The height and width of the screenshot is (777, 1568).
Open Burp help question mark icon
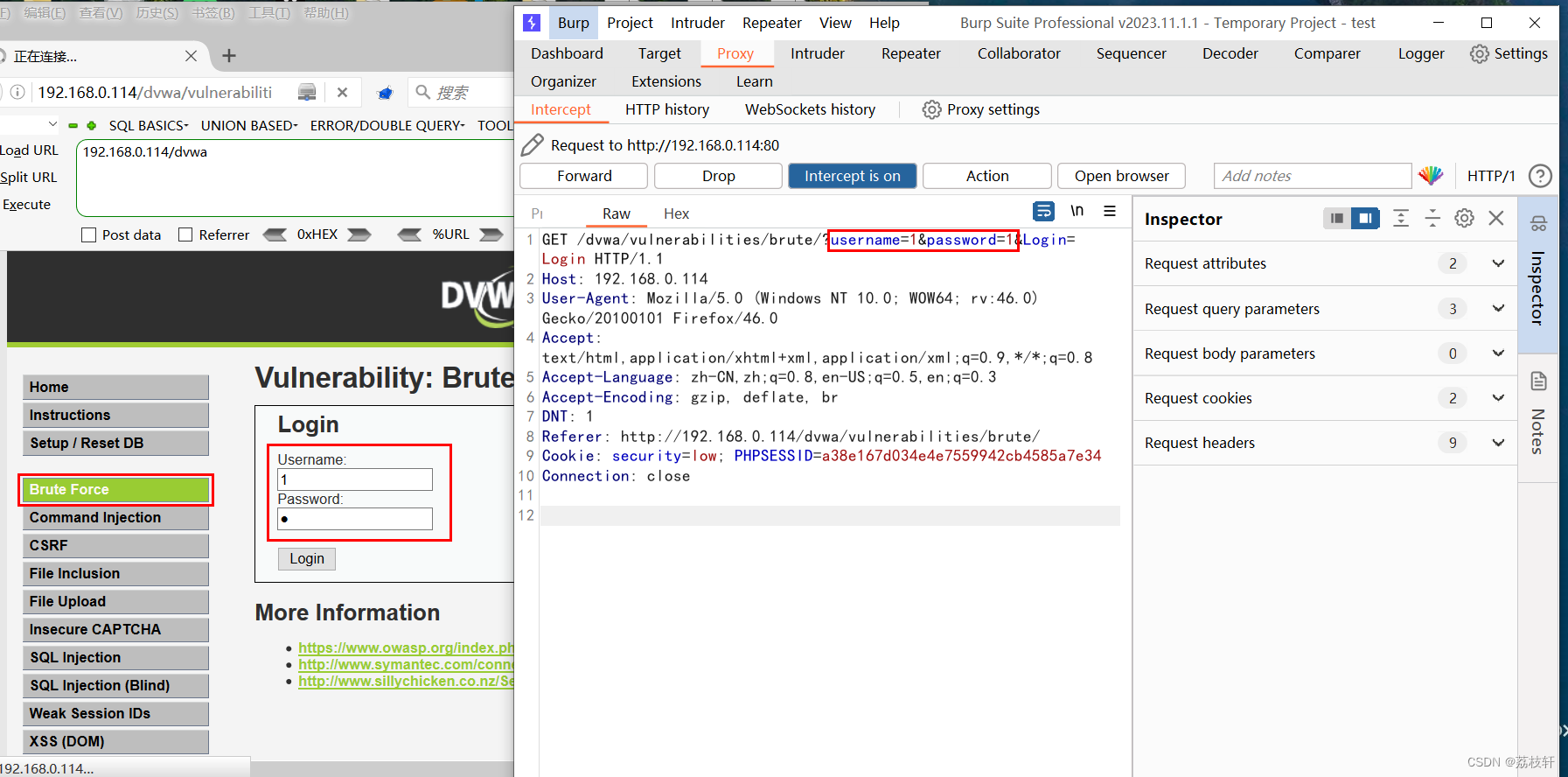pyautogui.click(x=1540, y=176)
